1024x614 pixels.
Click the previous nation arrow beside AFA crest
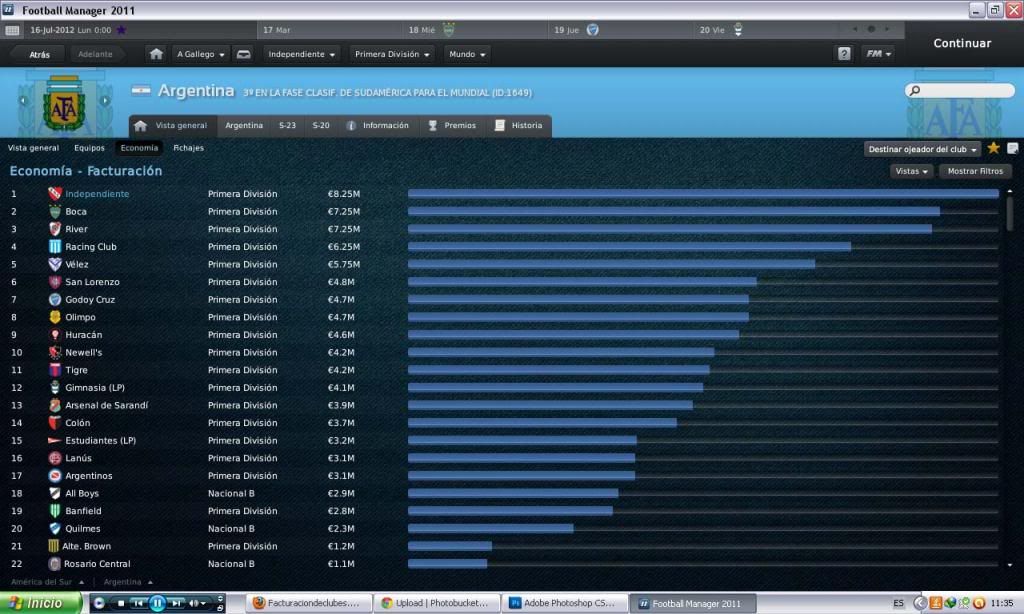click(x=24, y=101)
